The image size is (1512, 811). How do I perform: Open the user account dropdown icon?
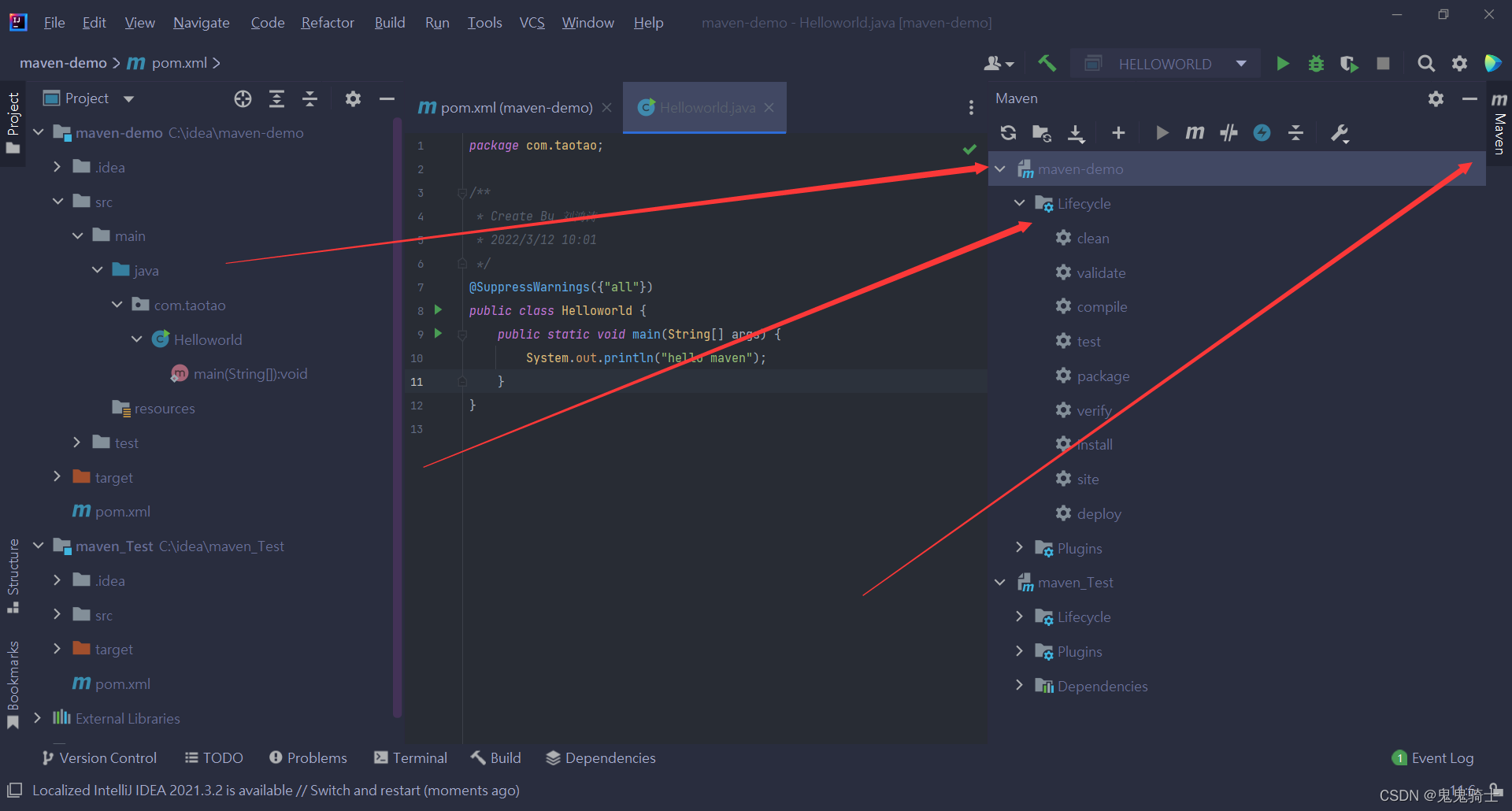[x=999, y=63]
